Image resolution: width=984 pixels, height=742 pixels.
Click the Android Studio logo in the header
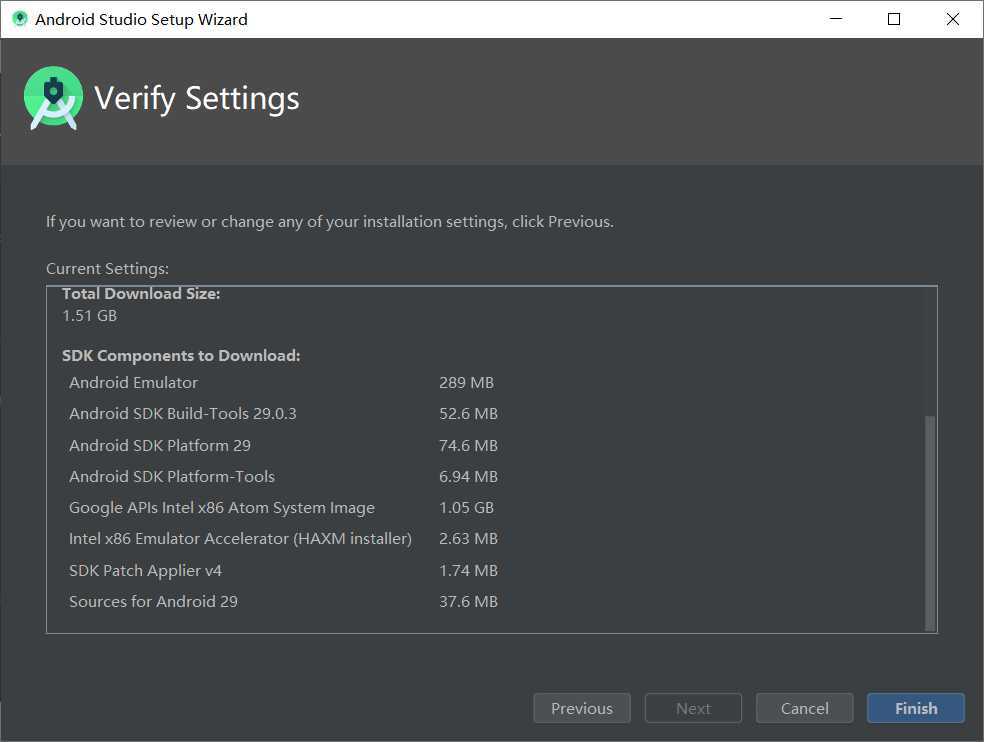(53, 98)
